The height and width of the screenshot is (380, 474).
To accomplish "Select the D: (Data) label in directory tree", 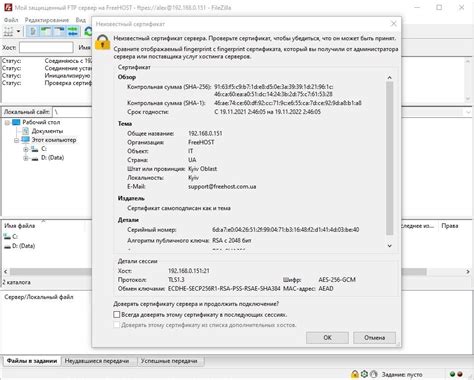I will point(52,158).
